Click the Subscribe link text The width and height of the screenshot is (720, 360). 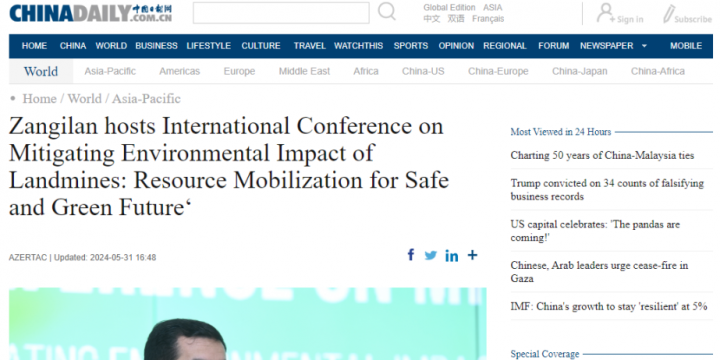pyautogui.click(x=693, y=19)
